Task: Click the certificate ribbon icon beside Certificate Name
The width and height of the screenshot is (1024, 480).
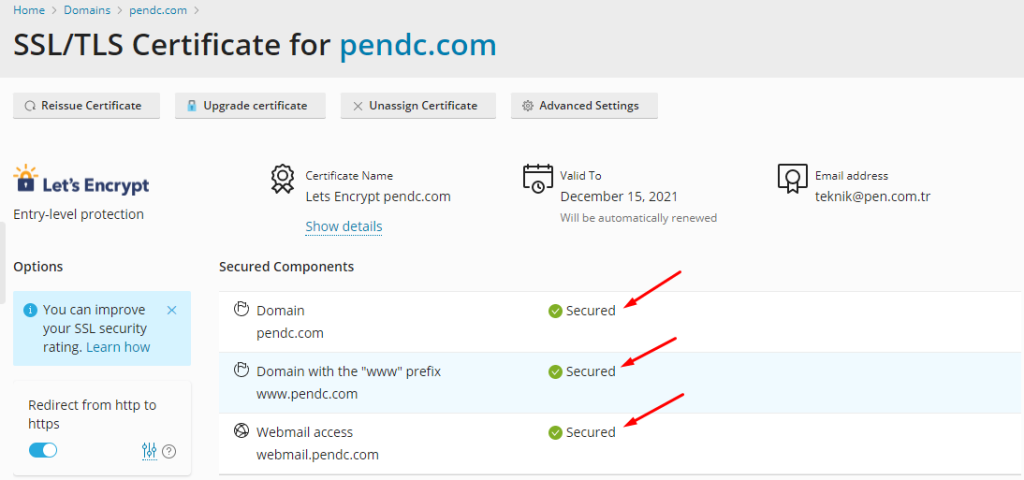Action: (x=282, y=179)
